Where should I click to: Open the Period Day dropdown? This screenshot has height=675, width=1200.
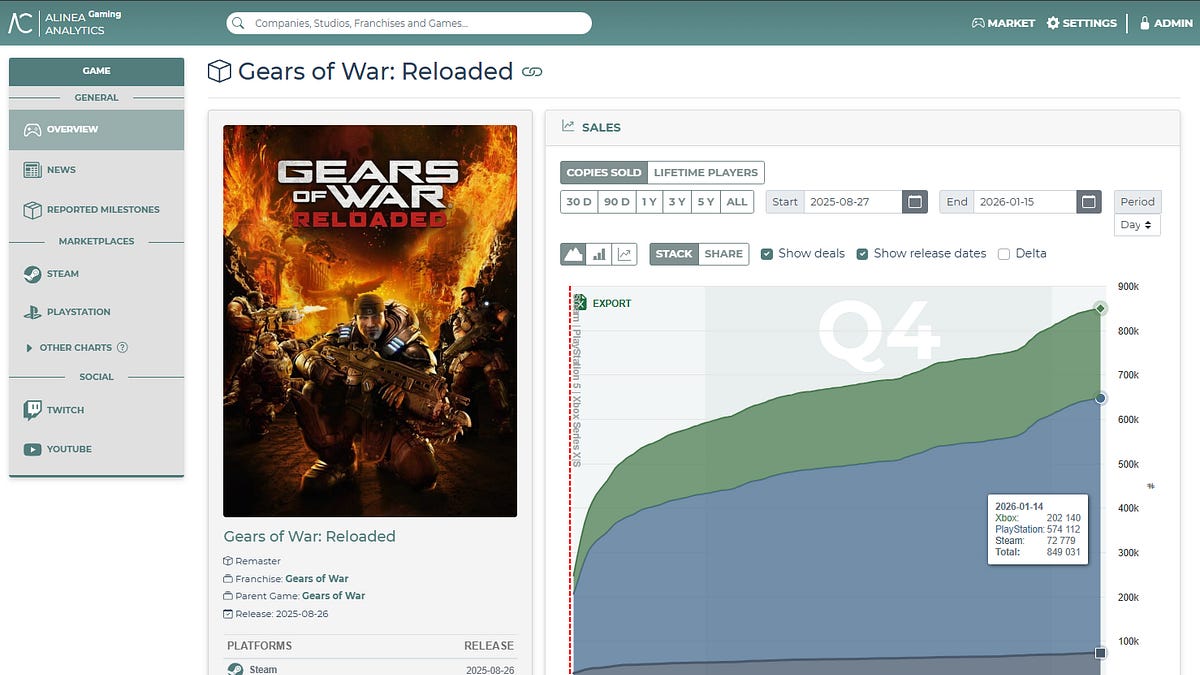point(1138,225)
